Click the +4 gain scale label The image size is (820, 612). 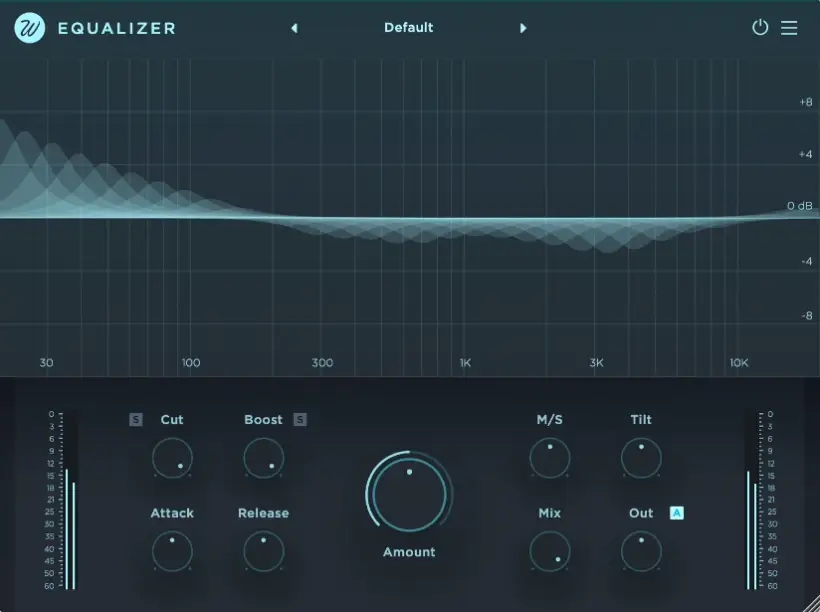(806, 154)
